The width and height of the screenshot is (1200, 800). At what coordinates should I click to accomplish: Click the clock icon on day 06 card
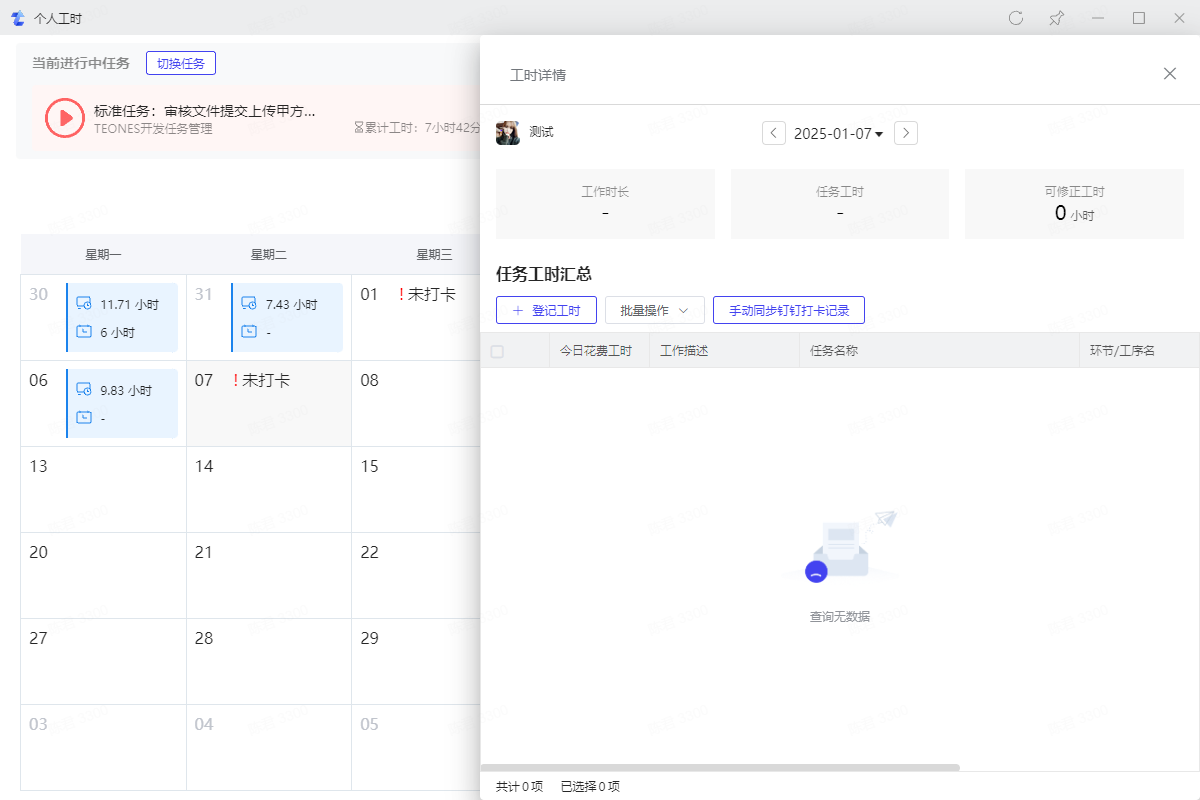click(x=84, y=417)
